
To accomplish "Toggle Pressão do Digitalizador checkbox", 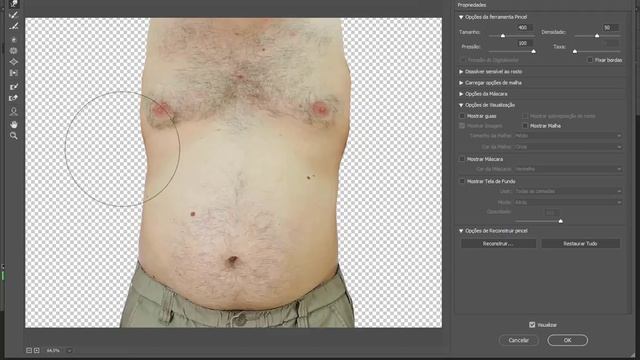I will click(x=462, y=60).
